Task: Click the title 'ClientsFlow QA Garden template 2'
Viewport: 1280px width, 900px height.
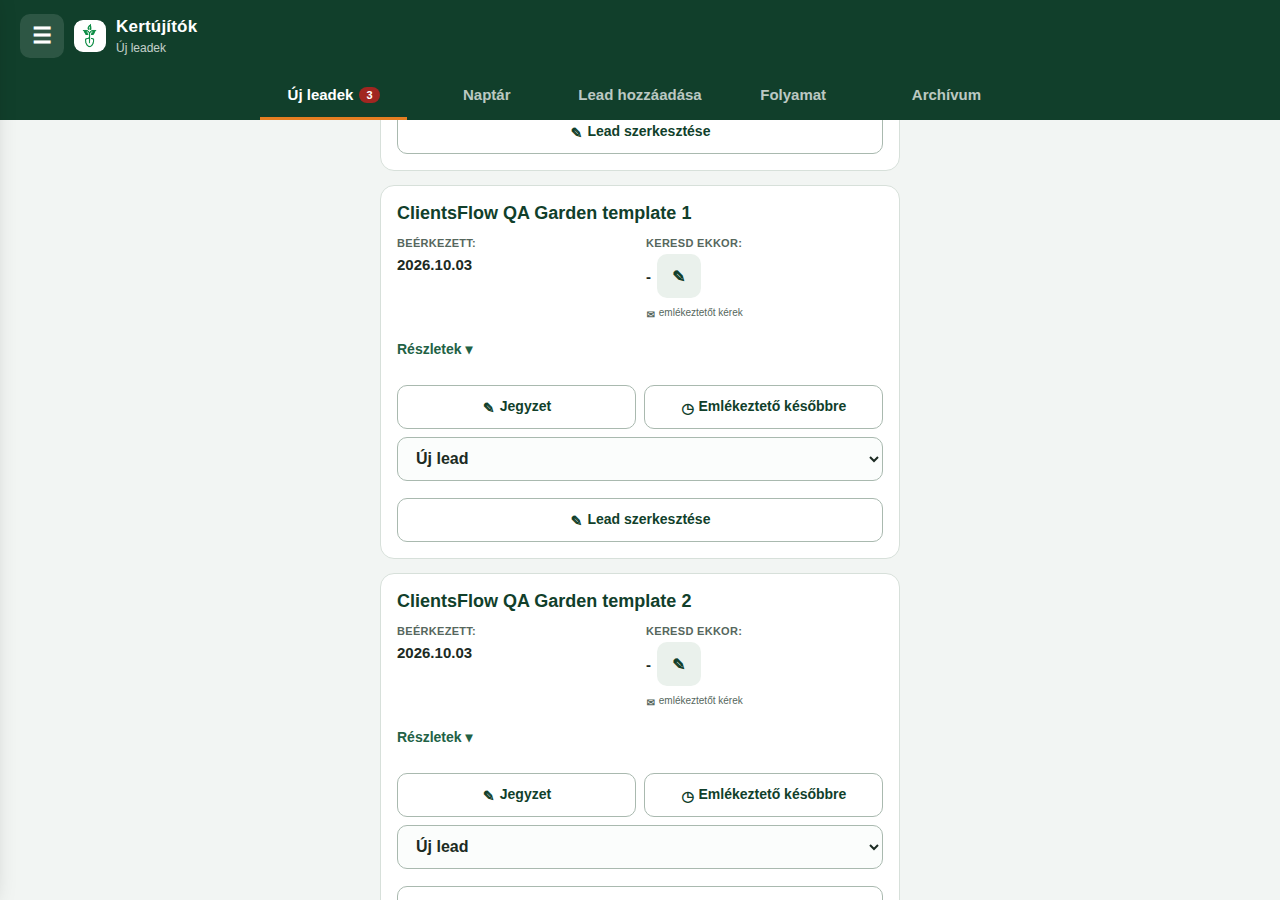Action: pyautogui.click(x=544, y=601)
